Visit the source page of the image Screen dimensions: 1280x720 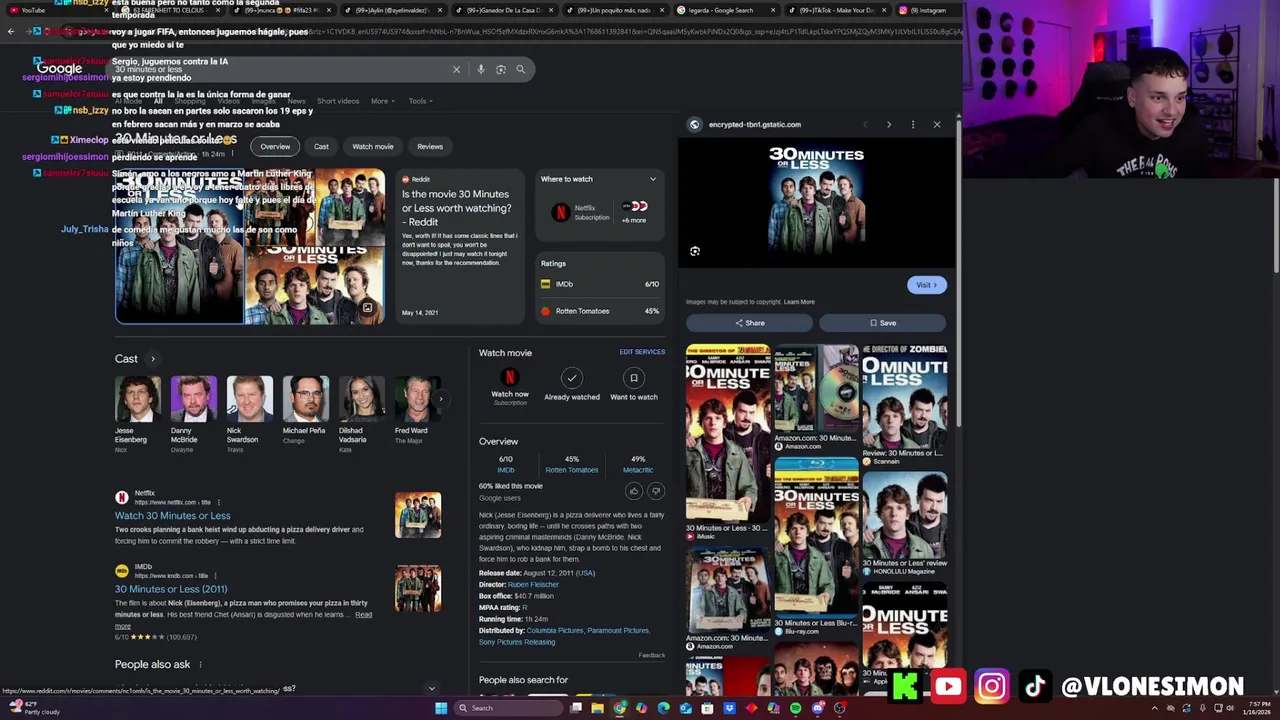point(926,285)
